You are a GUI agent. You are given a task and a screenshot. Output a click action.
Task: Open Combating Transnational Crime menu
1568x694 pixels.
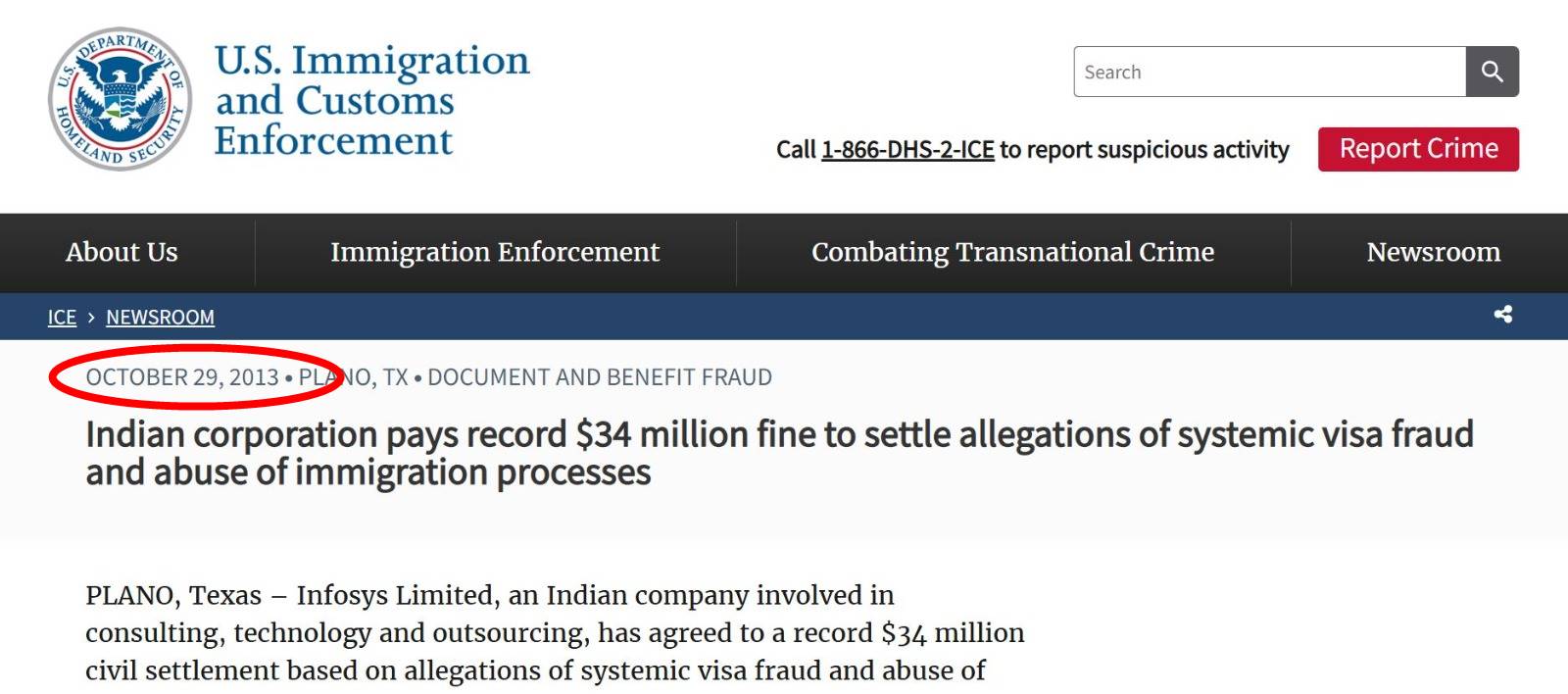(1012, 252)
